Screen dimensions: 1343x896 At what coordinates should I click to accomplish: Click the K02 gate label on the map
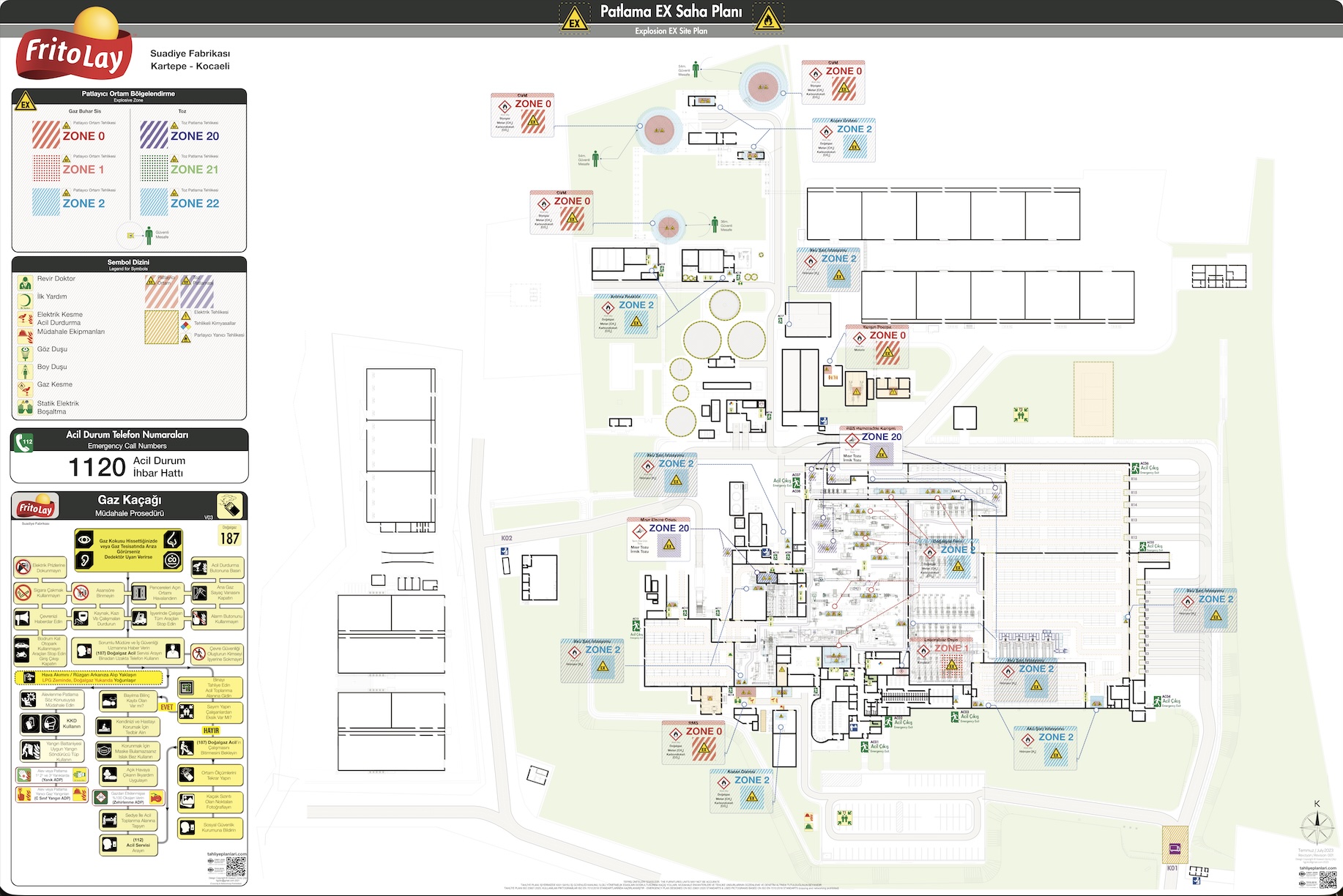(507, 538)
